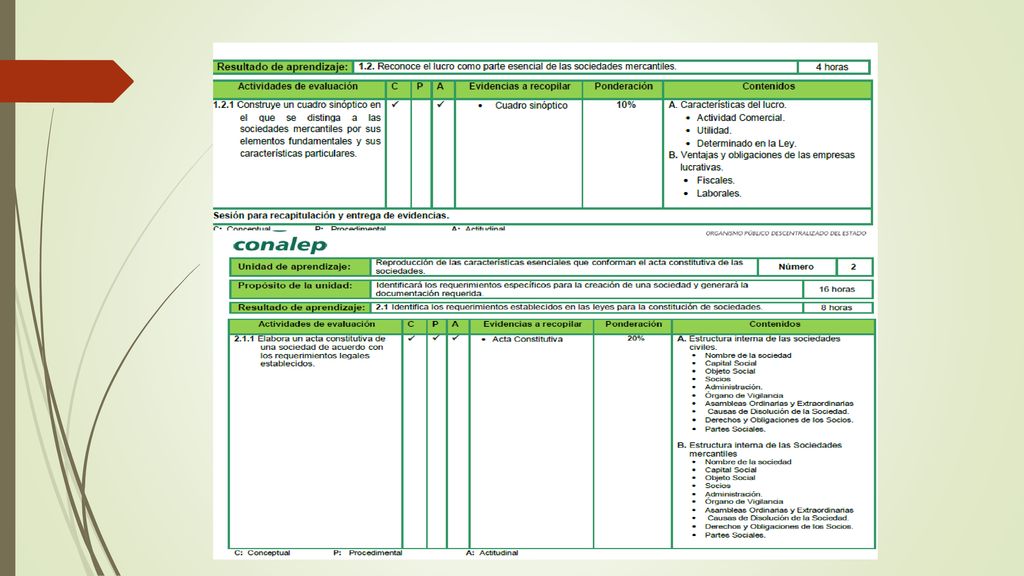Click the 'C: Conceptual' legend at the bottom
Screen dimensions: 1024x576
coord(262,552)
